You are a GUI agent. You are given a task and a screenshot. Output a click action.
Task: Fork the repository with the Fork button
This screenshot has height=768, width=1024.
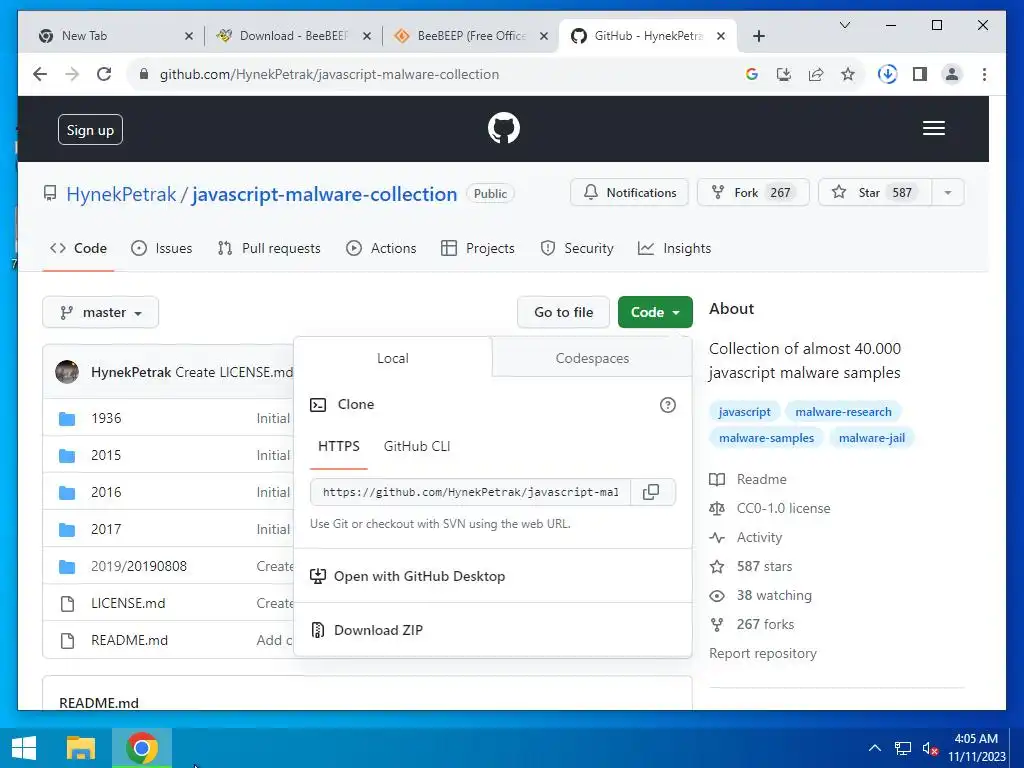coord(754,193)
